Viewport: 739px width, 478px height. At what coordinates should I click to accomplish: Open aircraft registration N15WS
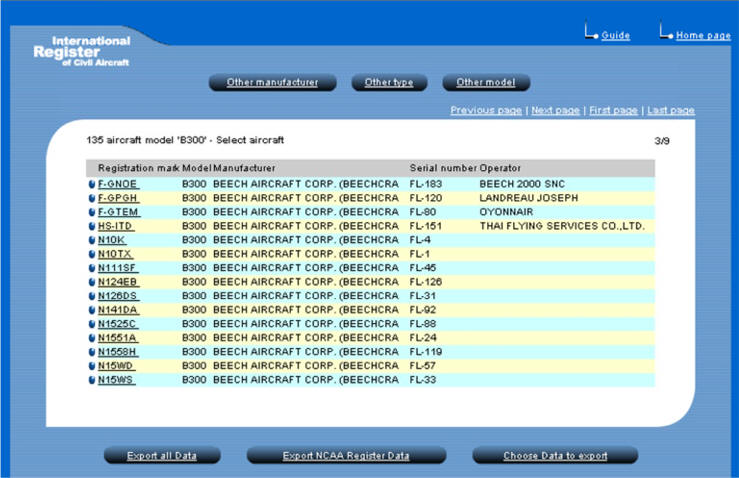[116, 380]
